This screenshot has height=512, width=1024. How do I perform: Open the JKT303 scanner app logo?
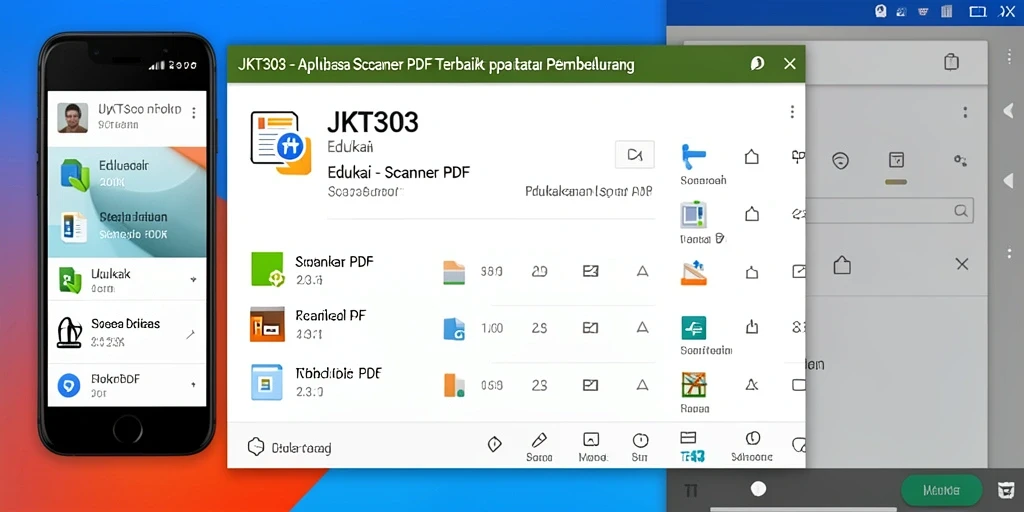280,143
